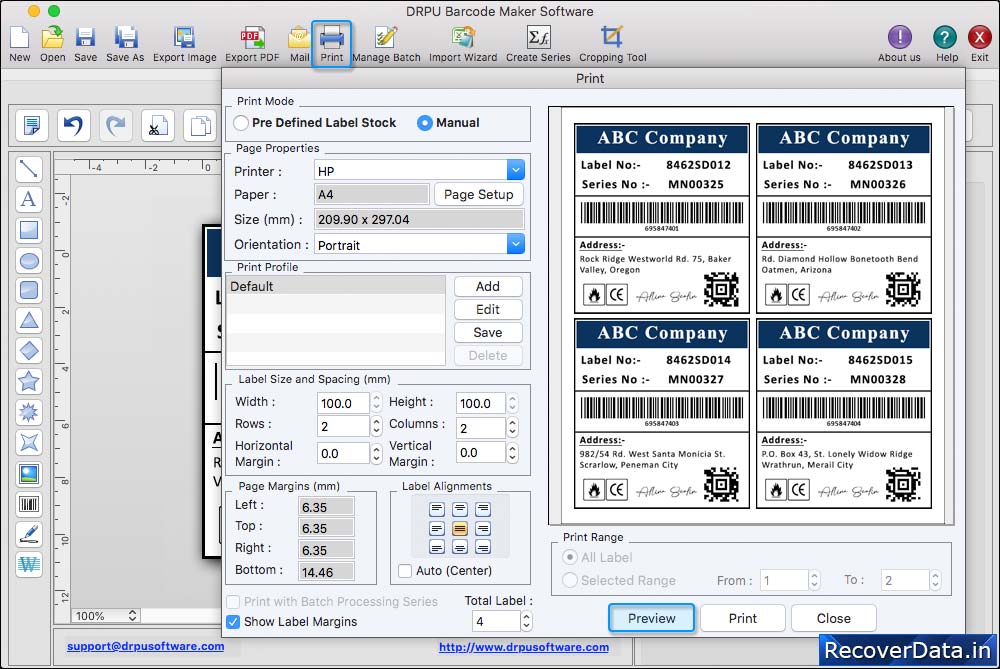Select the Manual print mode
Viewport: 1000px width, 669px height.
pos(424,122)
